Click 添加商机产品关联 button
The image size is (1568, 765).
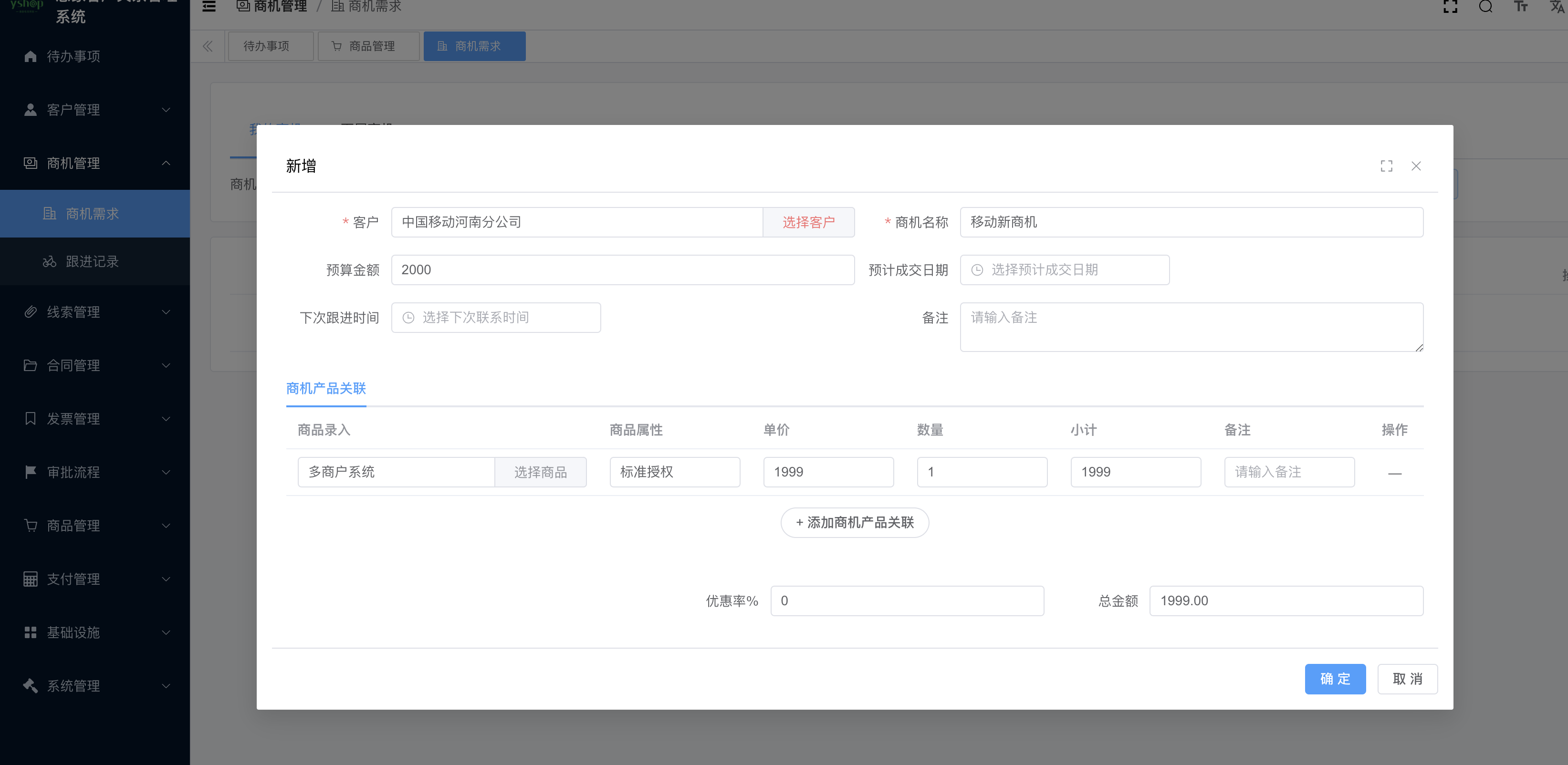pyautogui.click(x=854, y=522)
